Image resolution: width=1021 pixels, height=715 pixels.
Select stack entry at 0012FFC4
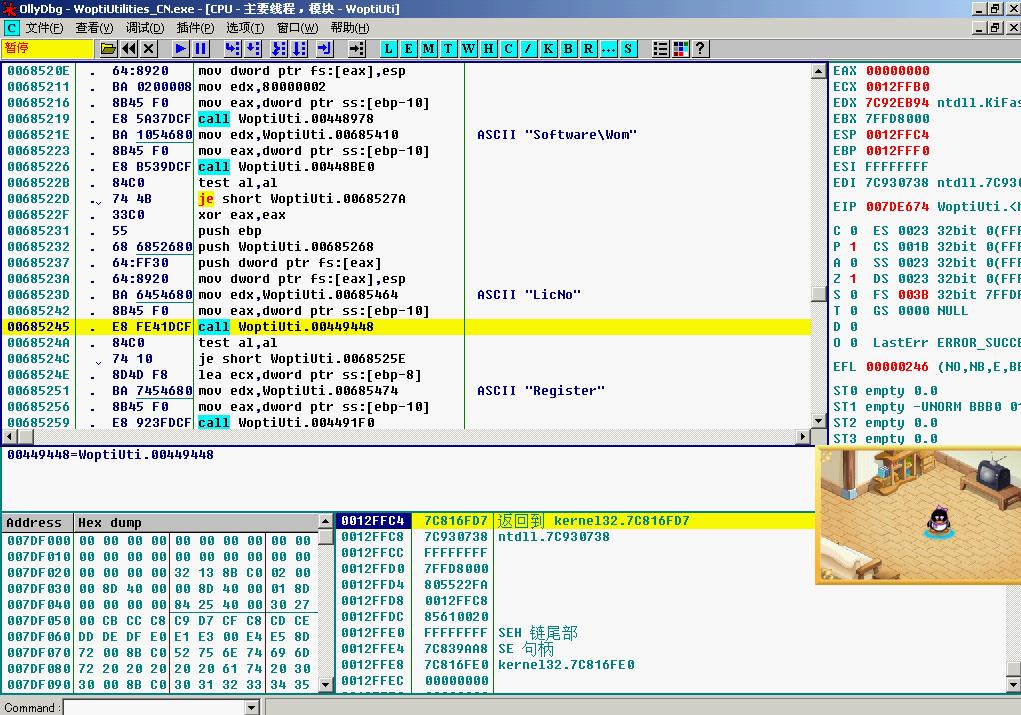(x=575, y=521)
